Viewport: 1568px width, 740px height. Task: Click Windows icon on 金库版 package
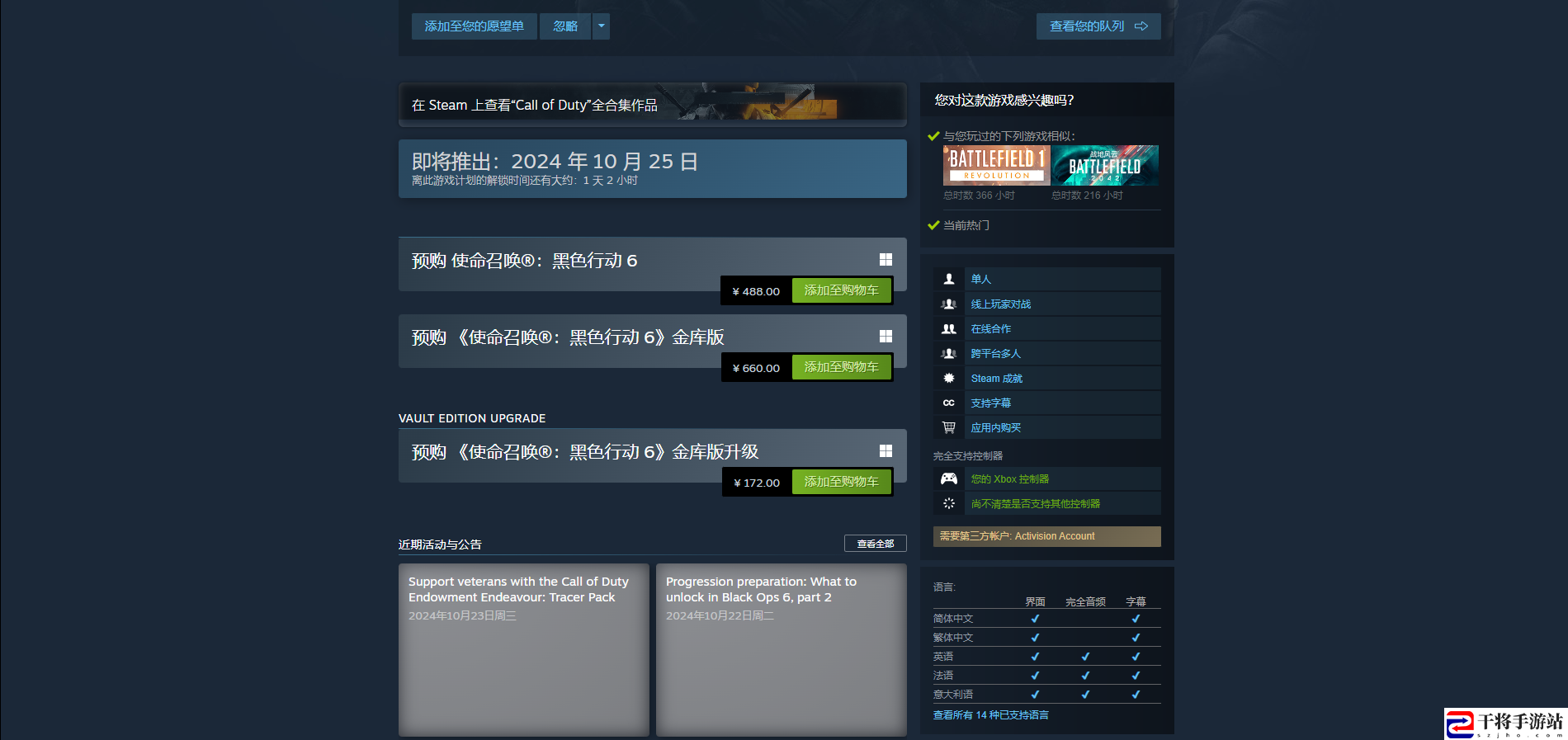click(x=886, y=337)
